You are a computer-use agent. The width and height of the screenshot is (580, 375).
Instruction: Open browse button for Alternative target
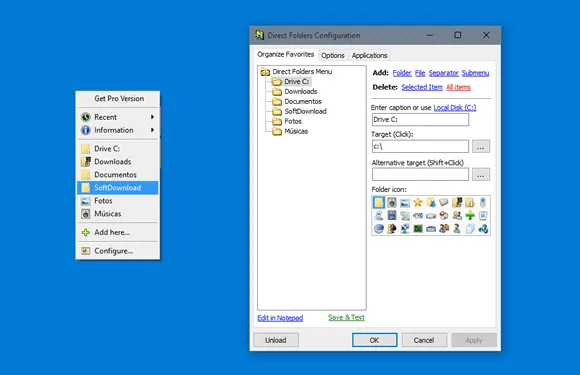click(x=480, y=175)
